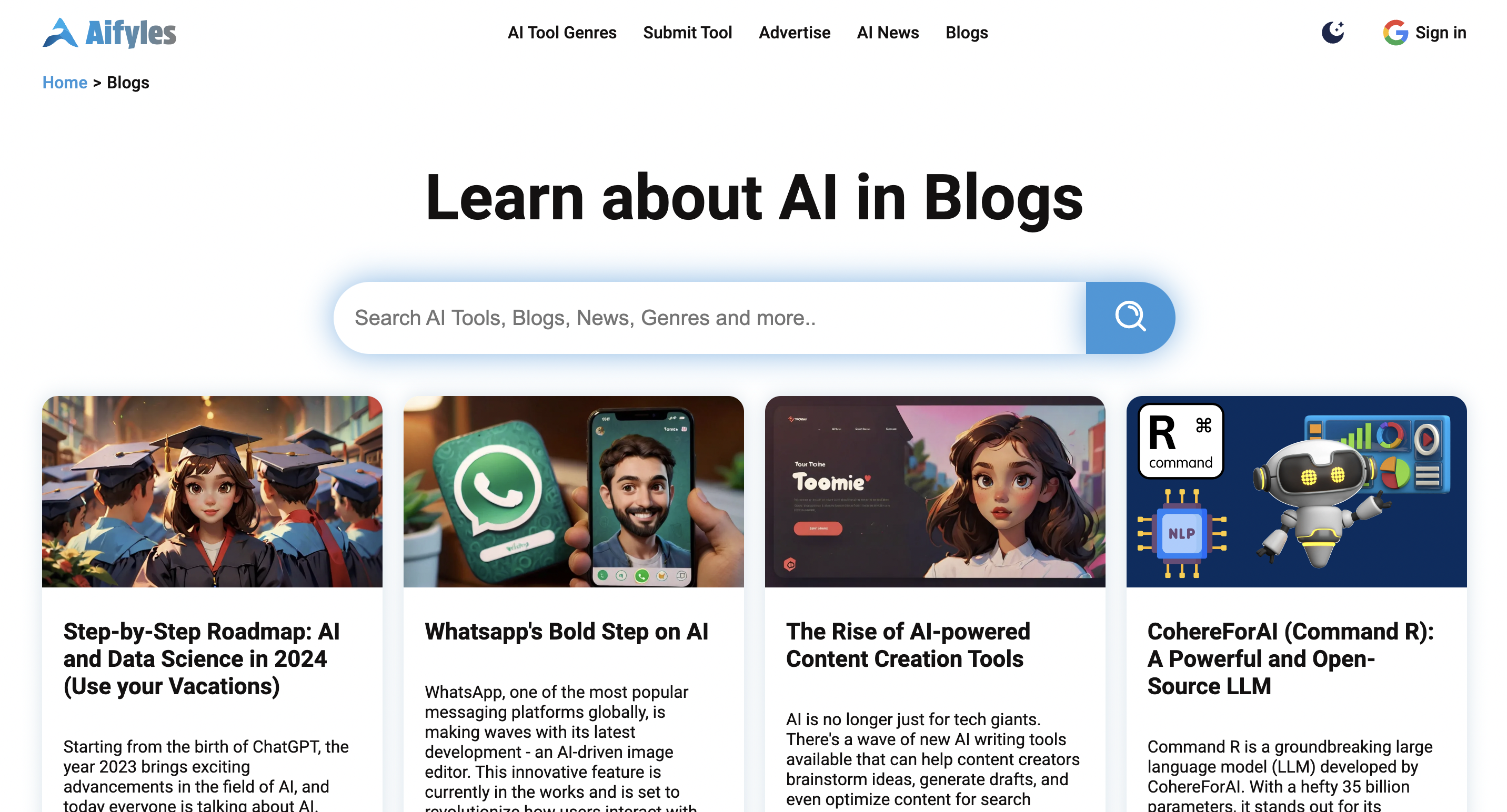Open the WhatsApp phone blog thumbnail
The image size is (1507, 812).
coord(574,491)
